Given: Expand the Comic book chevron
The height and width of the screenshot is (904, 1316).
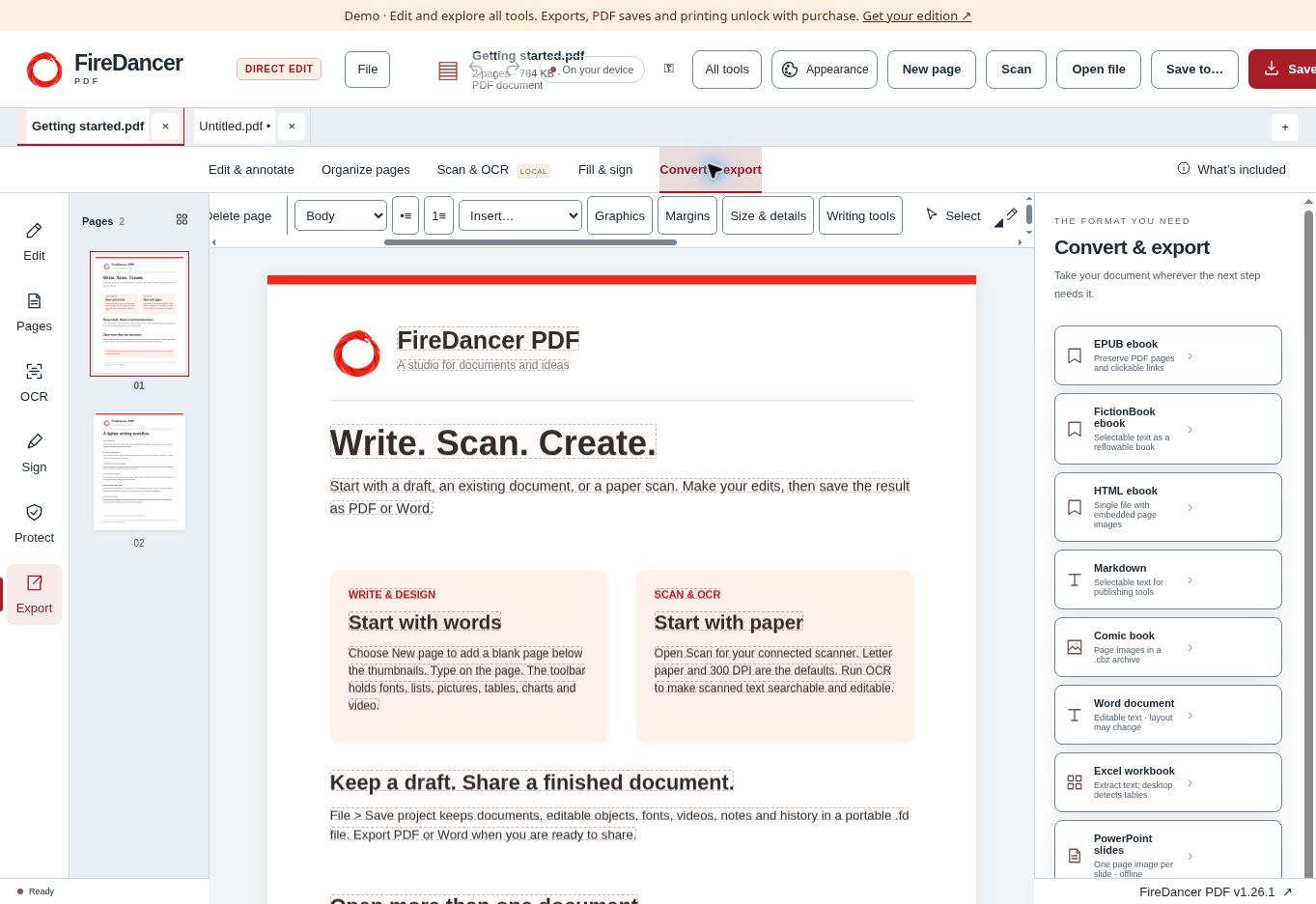Looking at the screenshot, I should (1190, 647).
